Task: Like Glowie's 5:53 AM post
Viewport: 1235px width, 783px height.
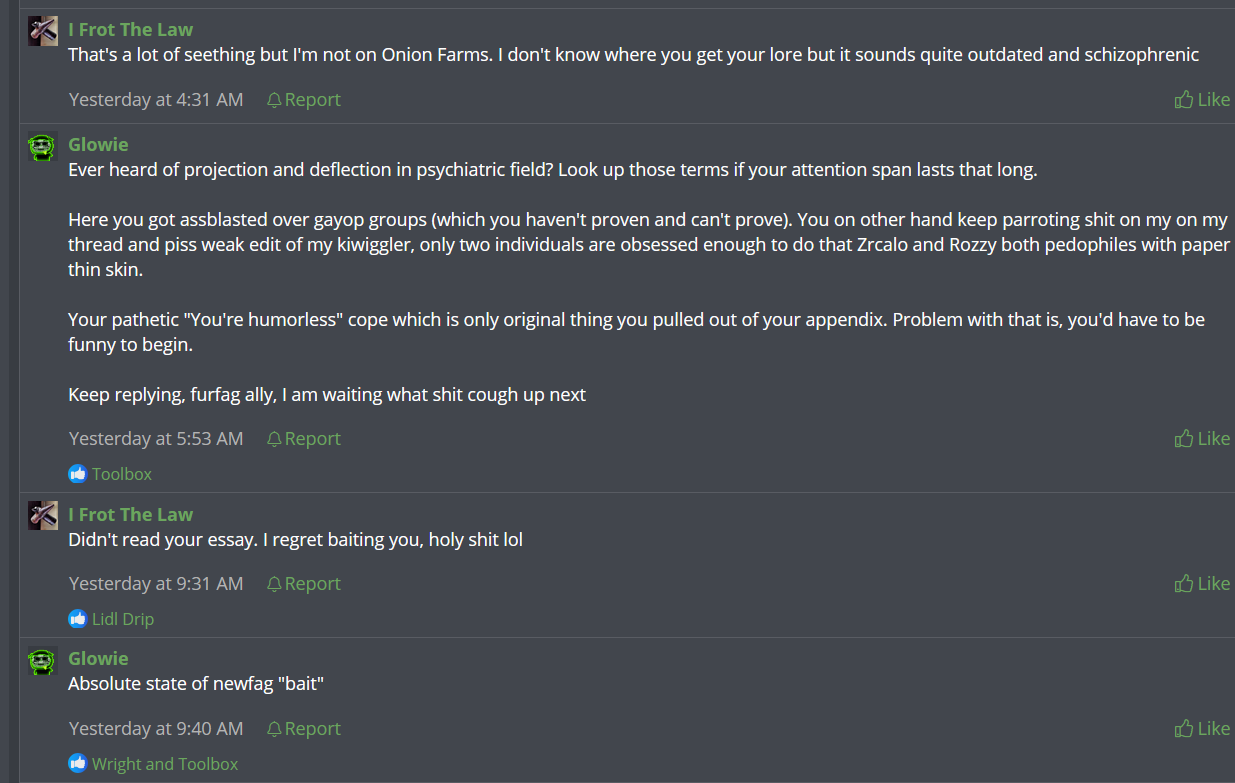Action: [1202, 438]
